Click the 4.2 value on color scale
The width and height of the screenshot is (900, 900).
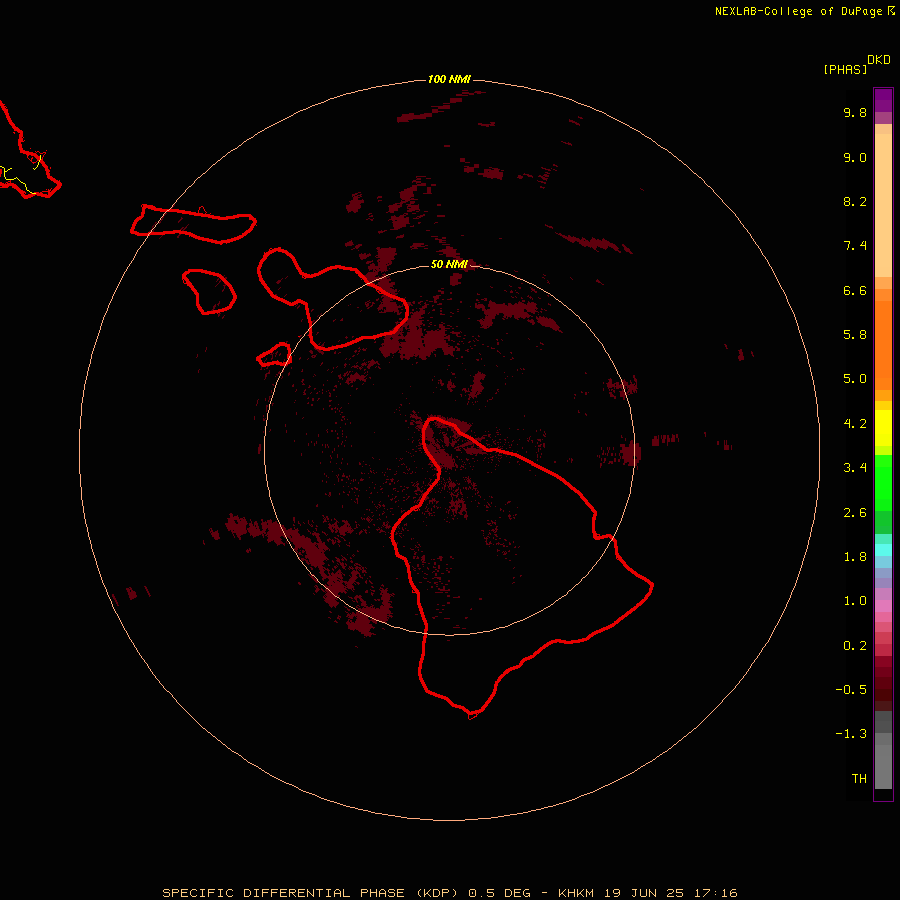coord(855,424)
